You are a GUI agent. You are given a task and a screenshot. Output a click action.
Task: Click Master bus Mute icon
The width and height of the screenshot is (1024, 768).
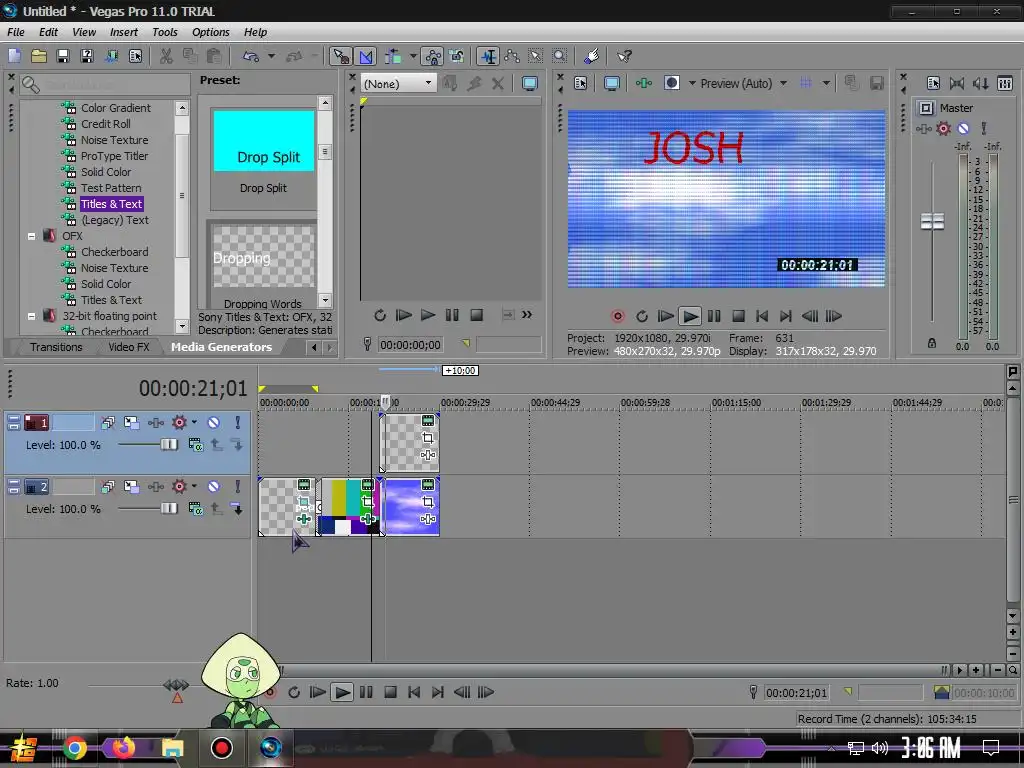pyautogui.click(x=963, y=129)
